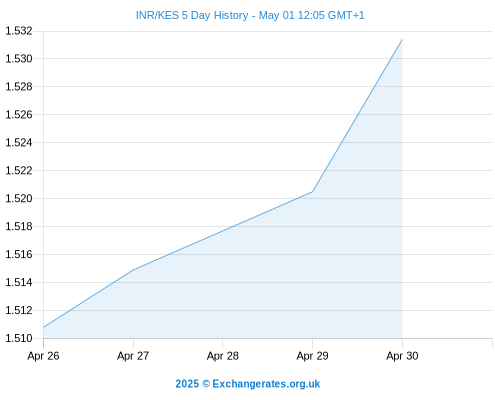Viewport: 495px width, 400px height.
Task: Click the 1.510 y-axis label
Action: click(x=19, y=338)
